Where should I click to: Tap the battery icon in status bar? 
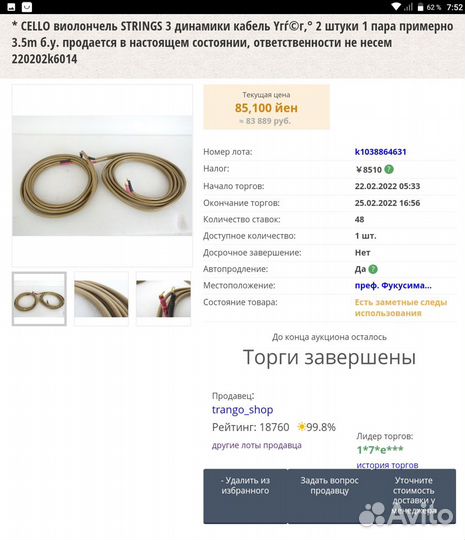tap(420, 7)
